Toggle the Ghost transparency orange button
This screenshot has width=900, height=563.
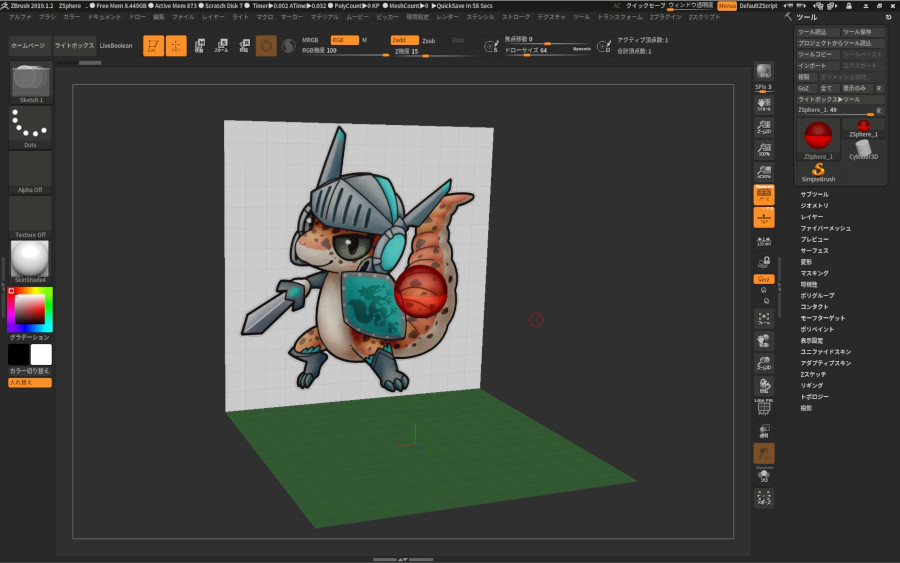[764, 453]
